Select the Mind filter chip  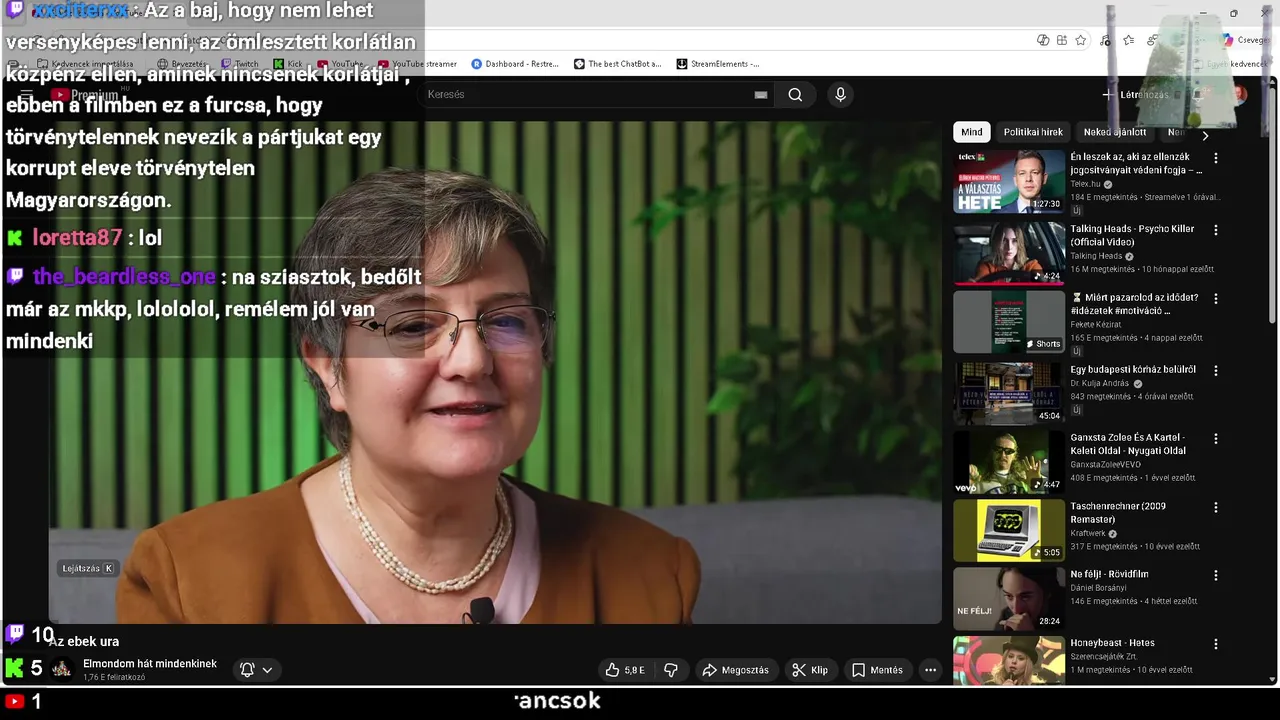click(972, 132)
